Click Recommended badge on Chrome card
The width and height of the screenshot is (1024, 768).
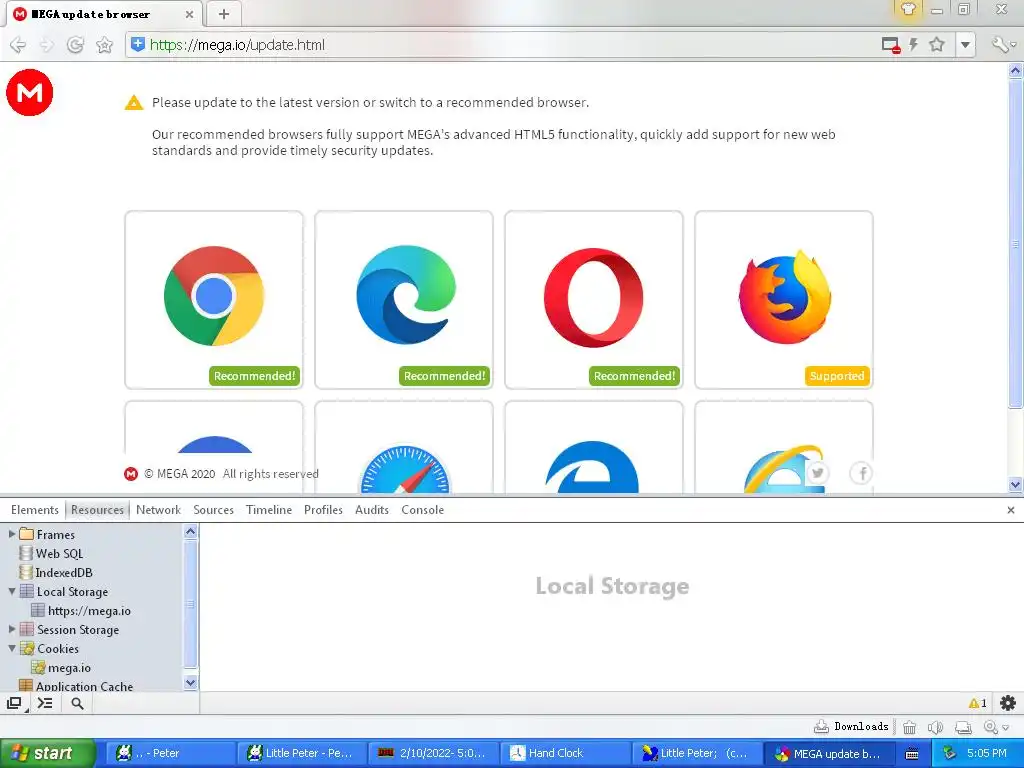pyautogui.click(x=255, y=376)
